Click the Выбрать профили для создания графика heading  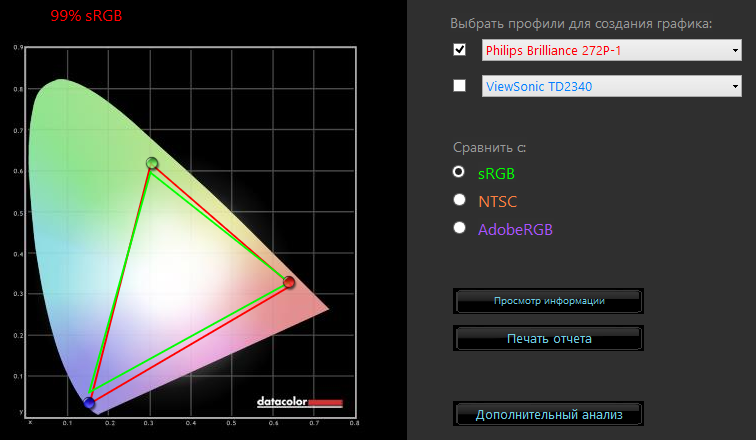[582, 24]
